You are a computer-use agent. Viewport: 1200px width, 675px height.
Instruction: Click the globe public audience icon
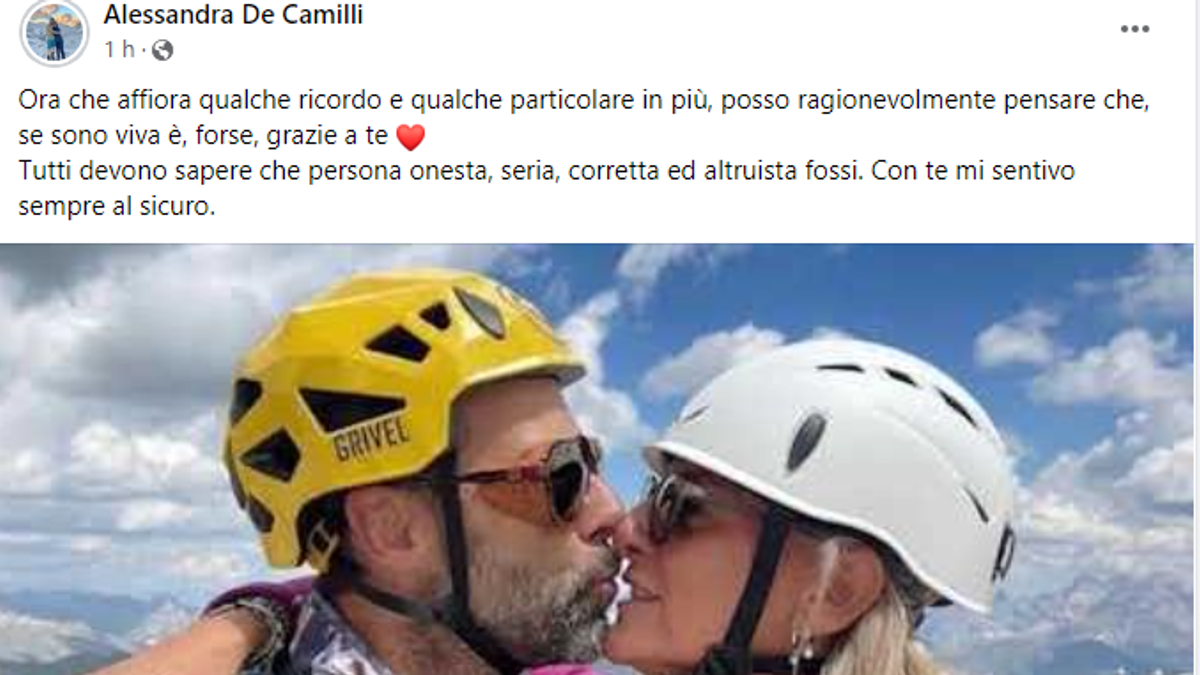[x=162, y=50]
